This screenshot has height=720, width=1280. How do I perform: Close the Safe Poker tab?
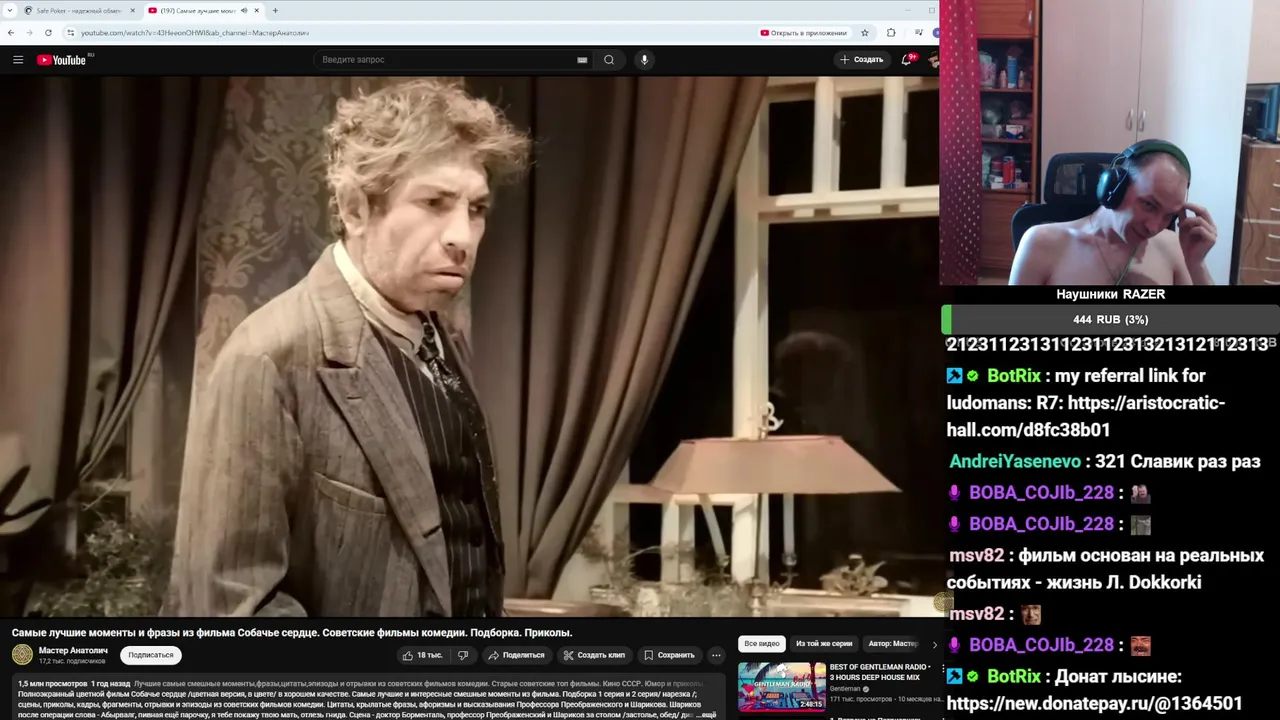tap(132, 11)
